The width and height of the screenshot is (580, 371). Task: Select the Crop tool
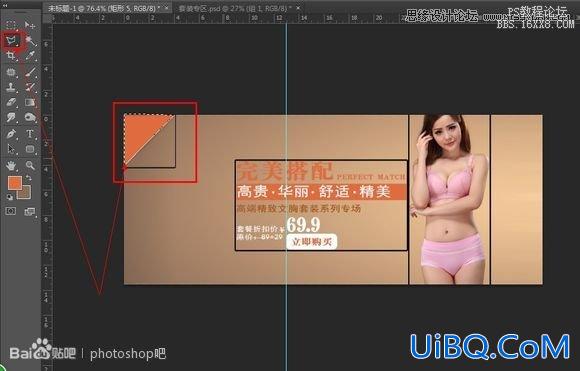(11, 56)
